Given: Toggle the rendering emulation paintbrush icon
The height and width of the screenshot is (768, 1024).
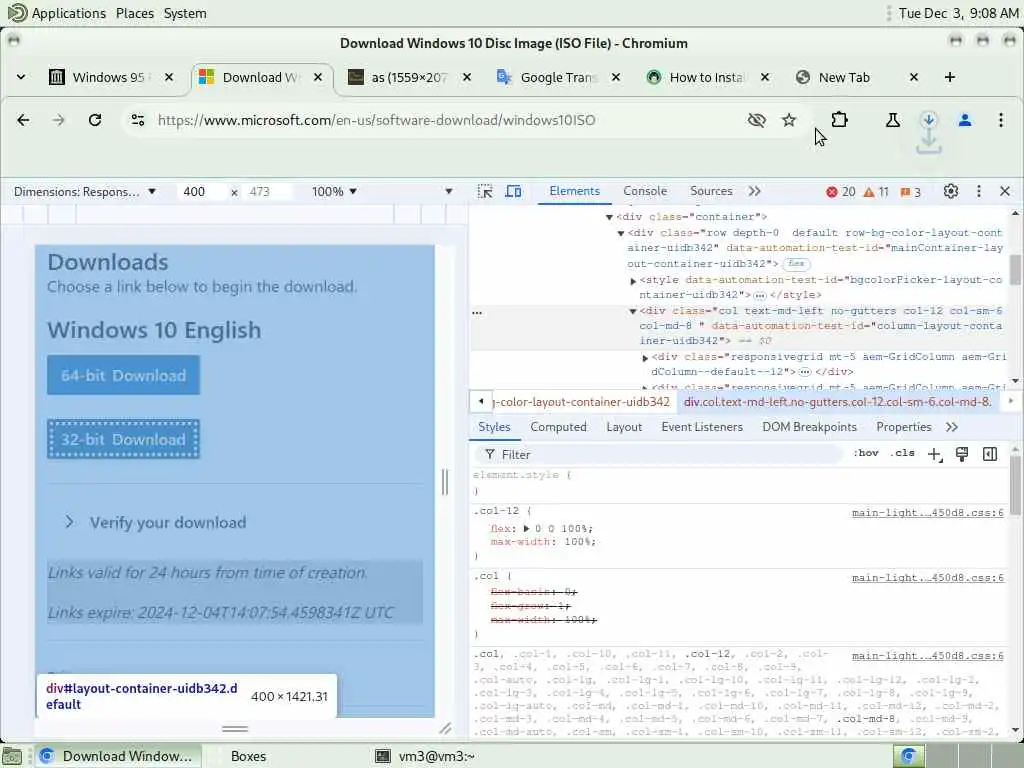Looking at the screenshot, I should coord(962,455).
